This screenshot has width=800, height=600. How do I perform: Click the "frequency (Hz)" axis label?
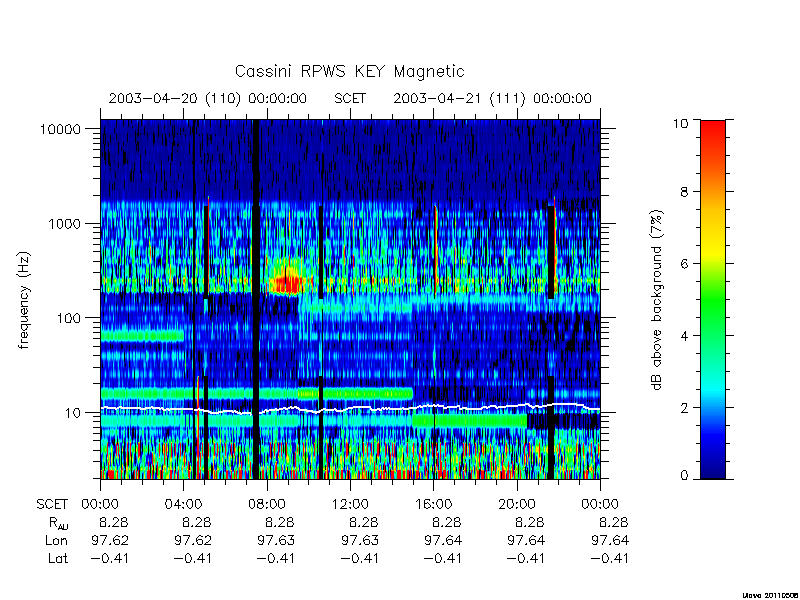pyautogui.click(x=24, y=301)
